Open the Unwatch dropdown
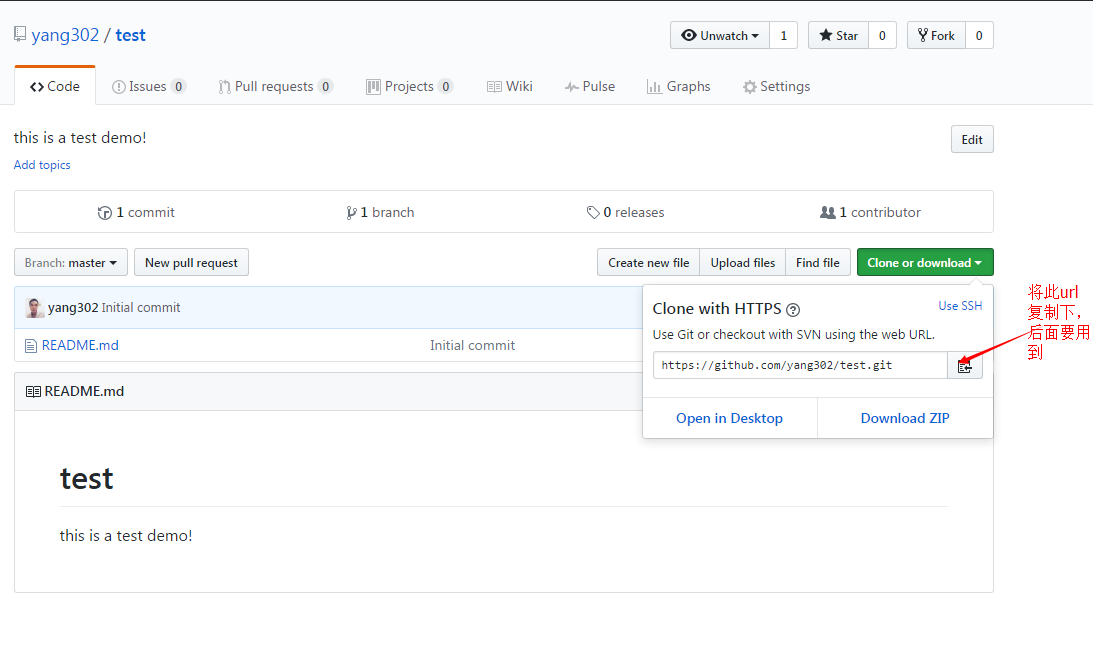Screen dimensions: 1093x652 [x=720, y=36]
